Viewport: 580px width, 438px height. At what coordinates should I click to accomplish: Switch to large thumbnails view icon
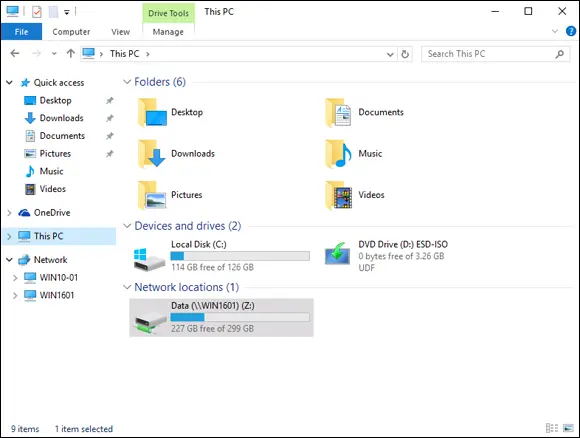coord(568,428)
